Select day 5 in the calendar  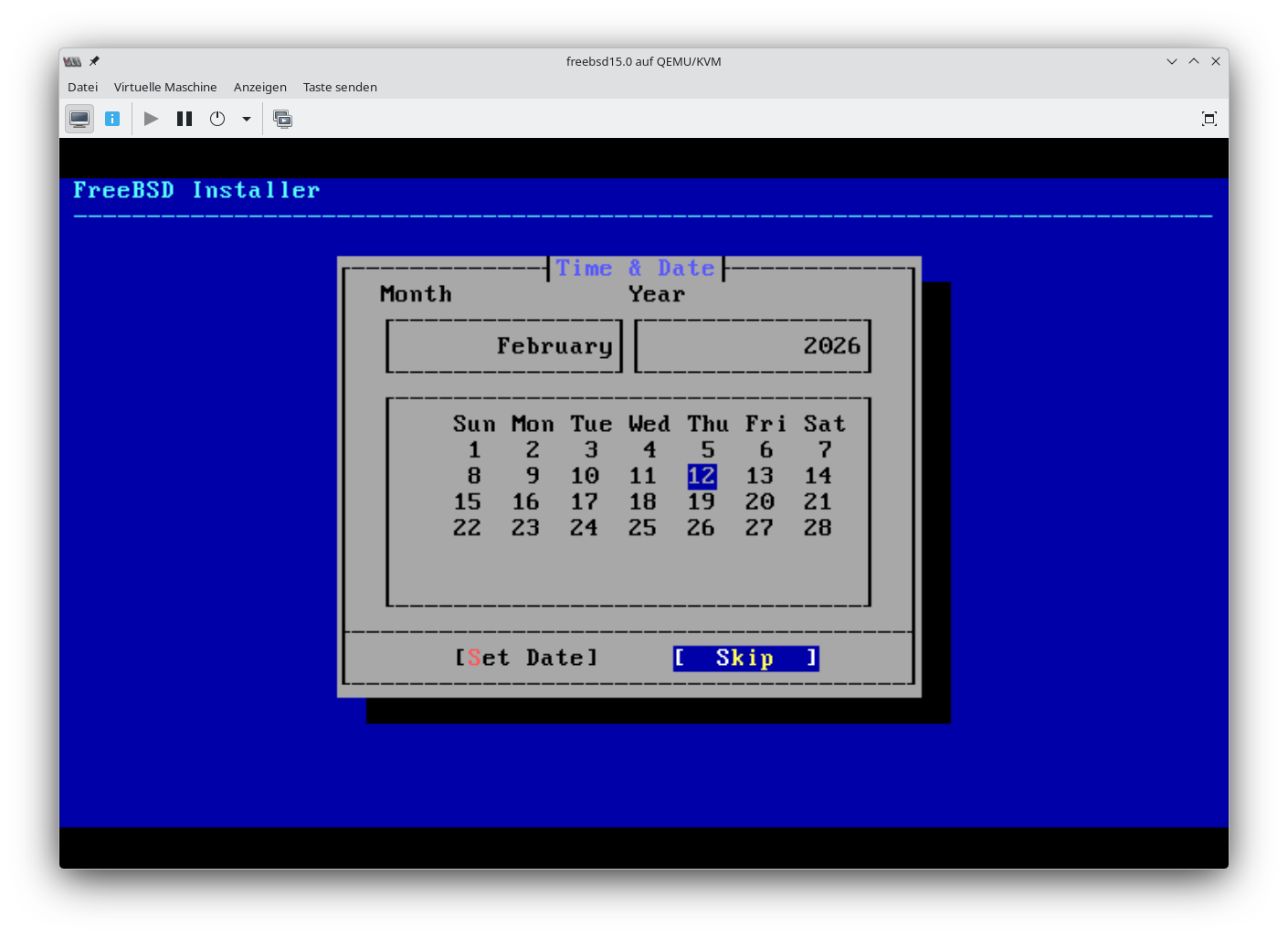[708, 450]
